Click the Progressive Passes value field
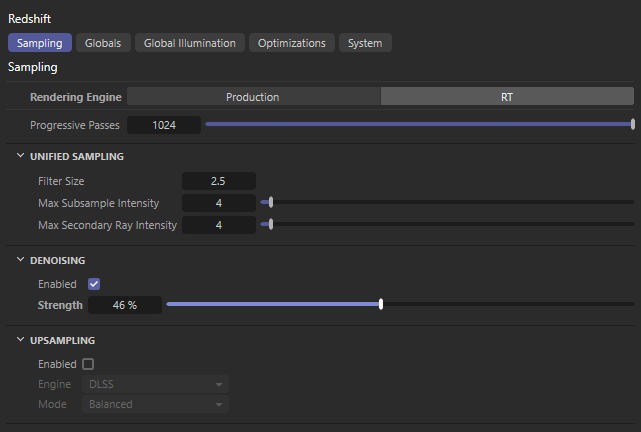This screenshot has width=641, height=432. coord(165,125)
